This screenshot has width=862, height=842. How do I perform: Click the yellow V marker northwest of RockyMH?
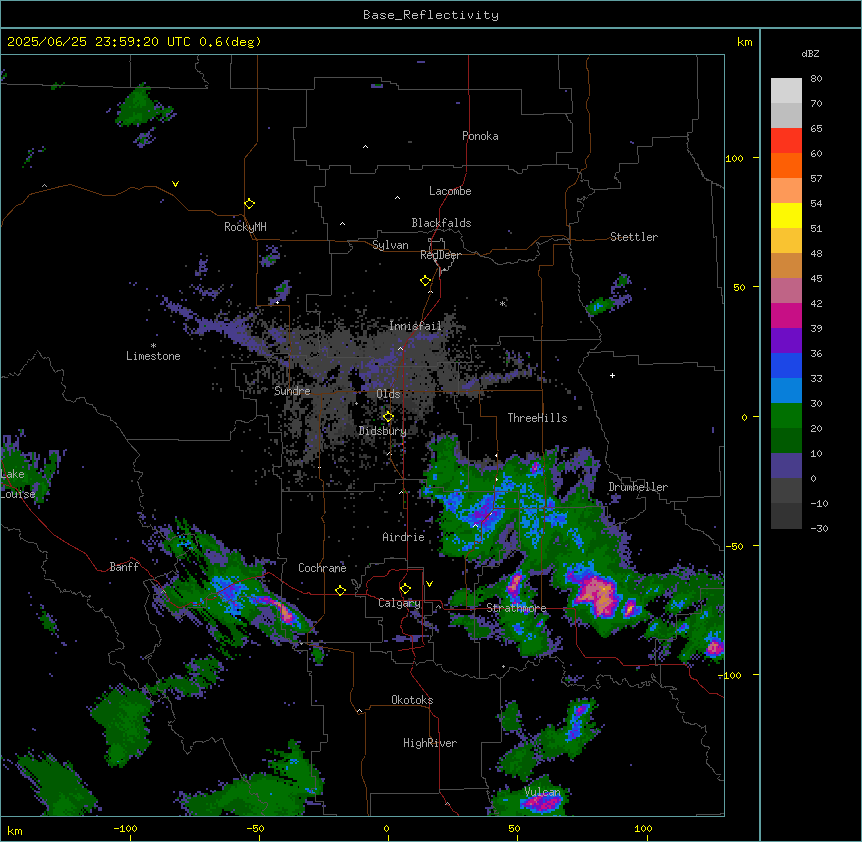click(175, 184)
